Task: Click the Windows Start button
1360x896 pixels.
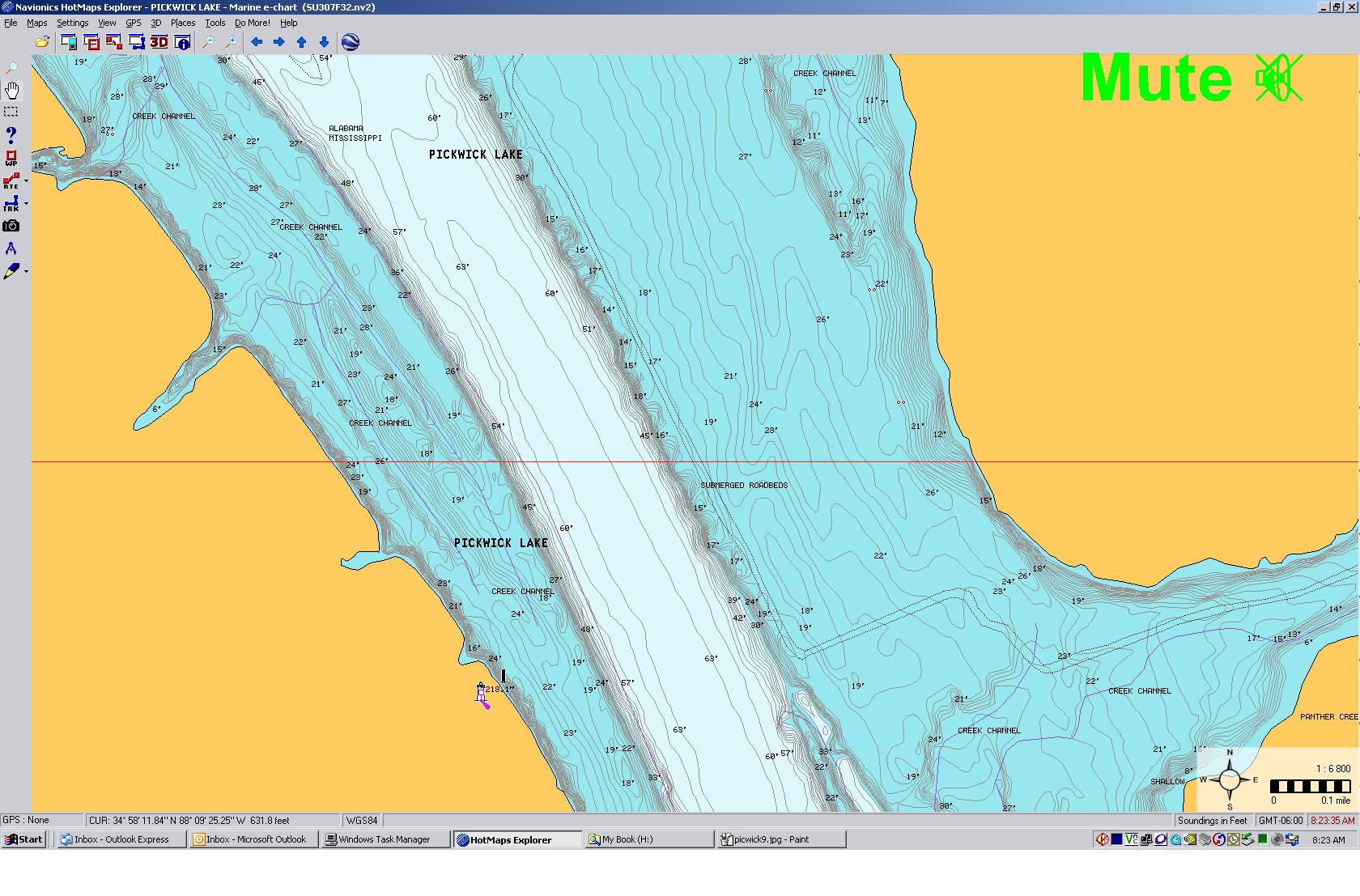Action: click(23, 839)
